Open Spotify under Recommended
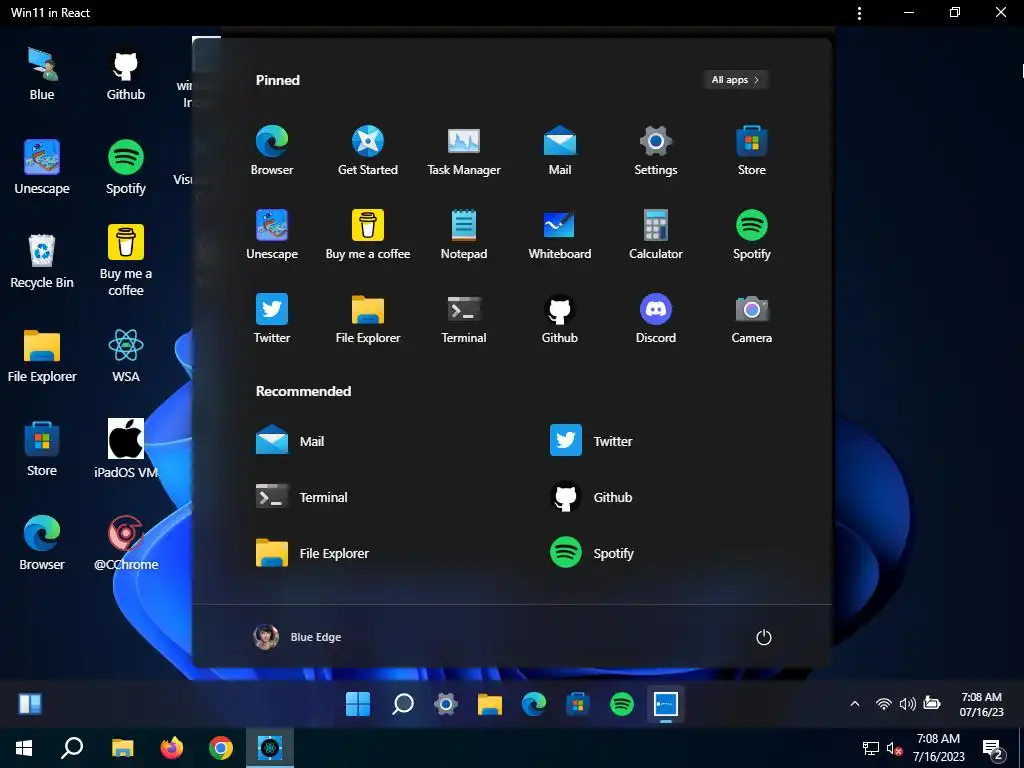 coord(591,553)
